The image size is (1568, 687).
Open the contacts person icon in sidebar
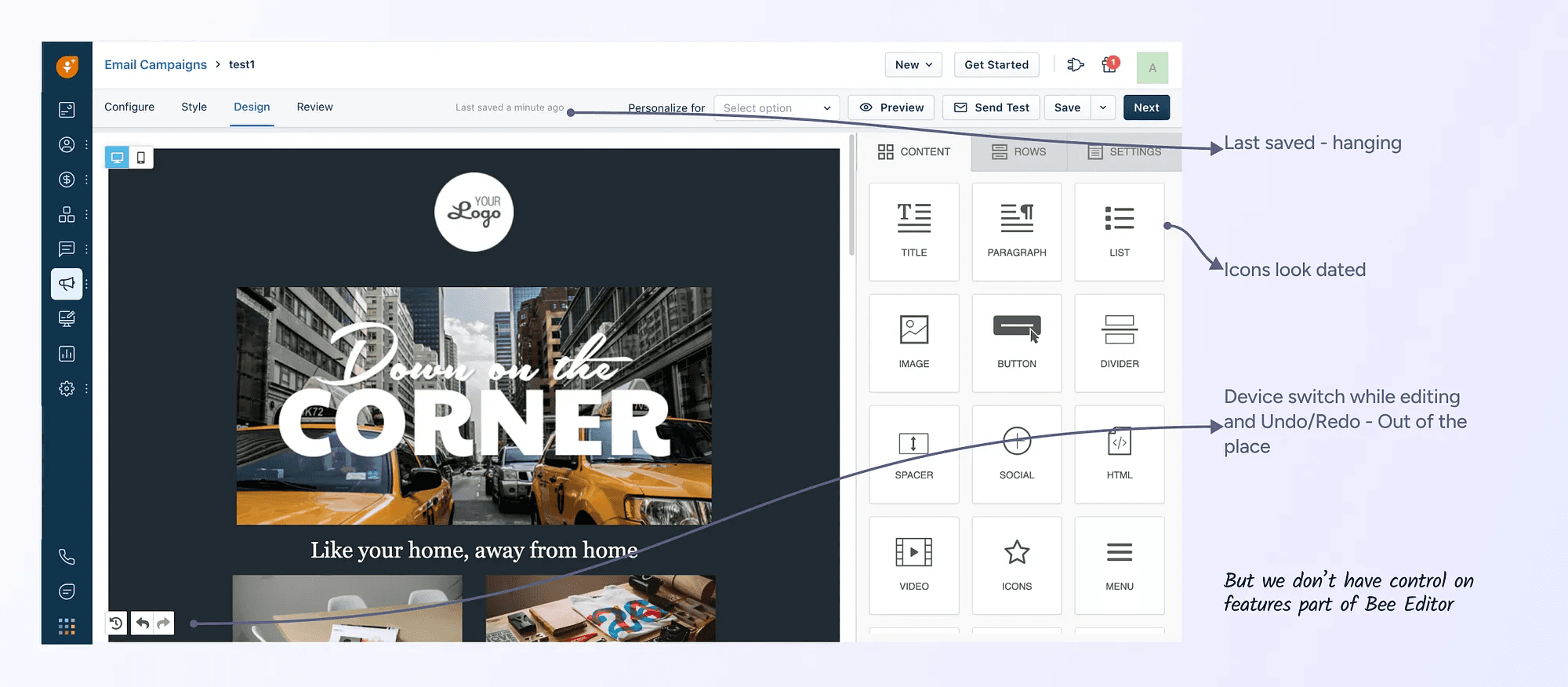click(x=67, y=145)
